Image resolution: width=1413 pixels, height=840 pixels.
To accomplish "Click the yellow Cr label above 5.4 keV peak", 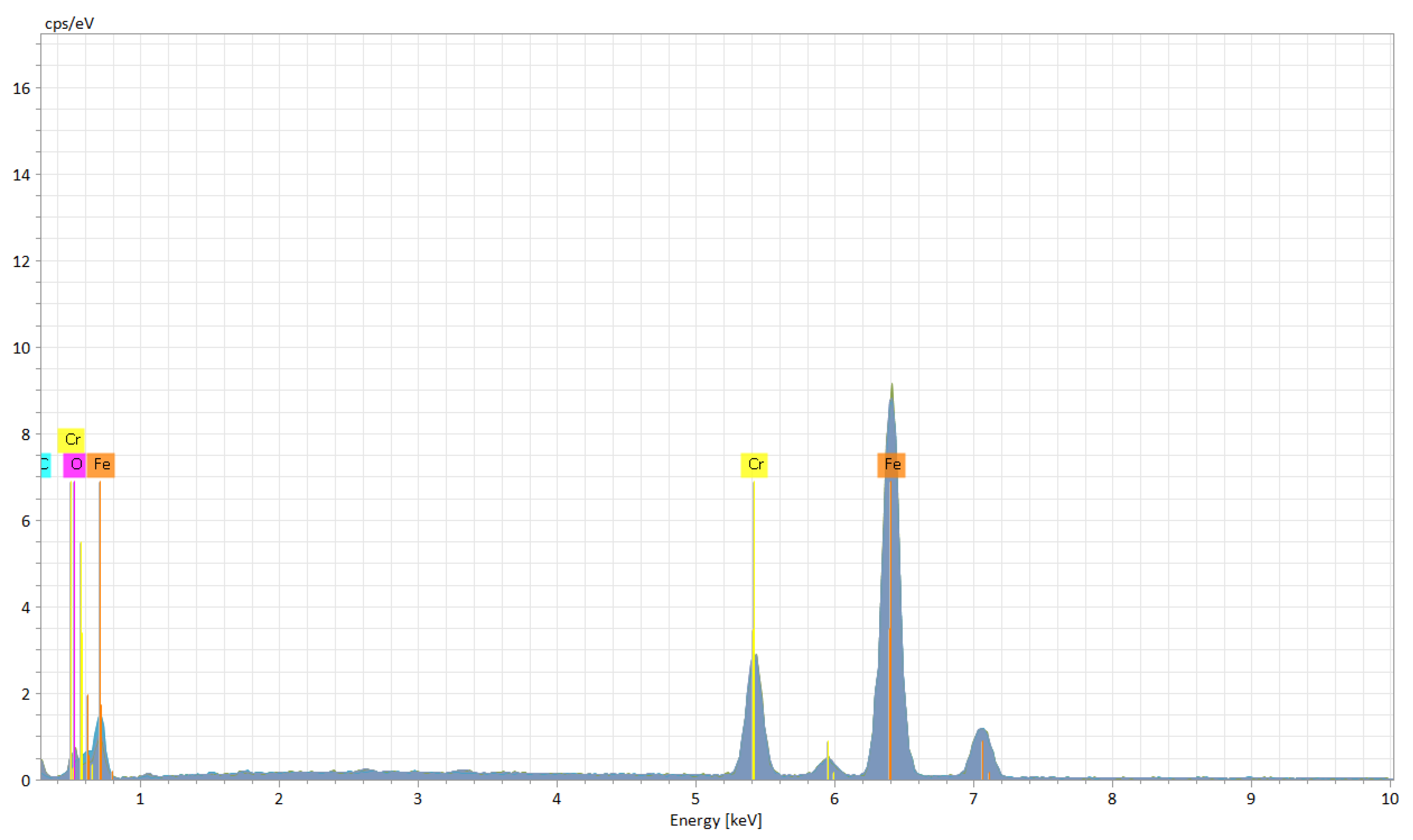I will click(x=755, y=465).
